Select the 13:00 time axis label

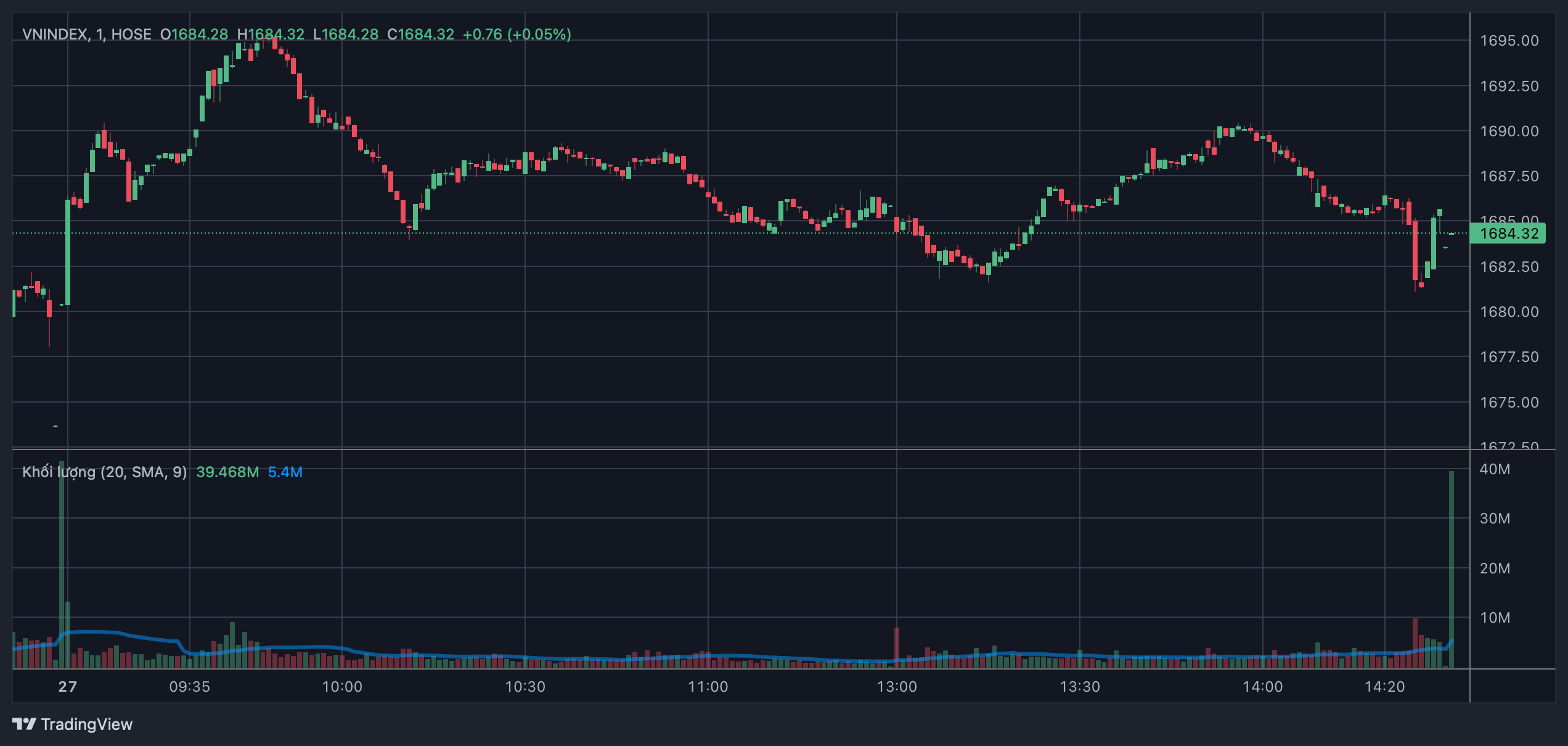897,687
